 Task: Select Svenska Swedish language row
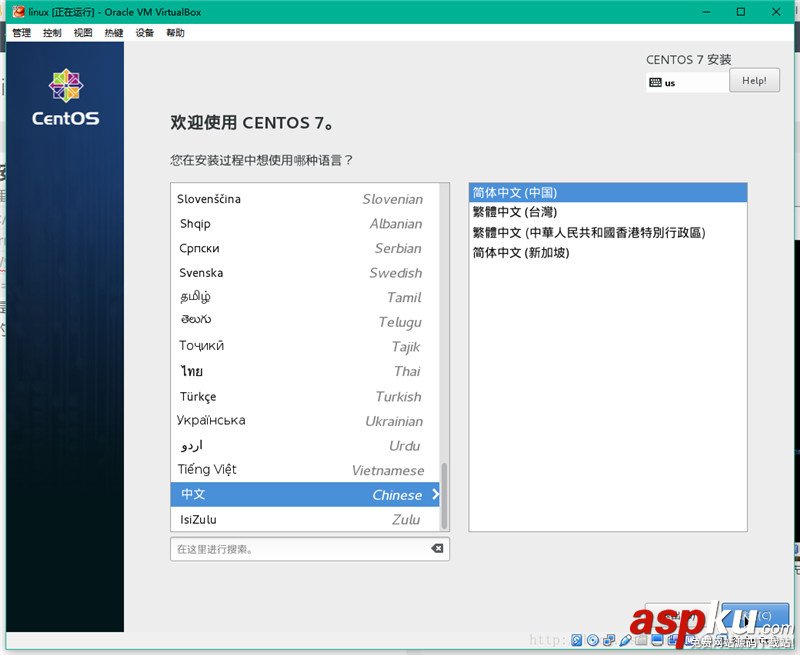tap(305, 272)
